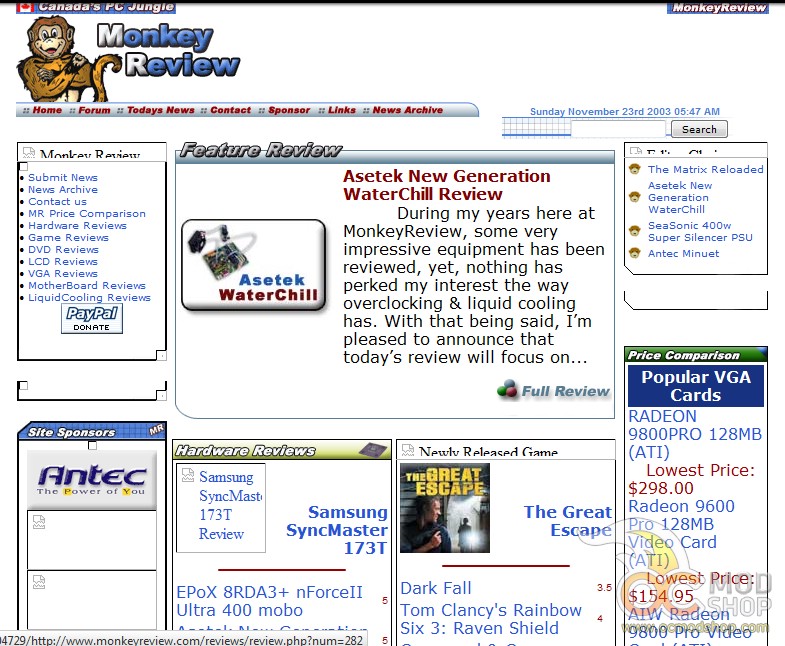785x646 pixels.
Task: Open LiquidCooling Reviews sidebar link
Action: tap(89, 297)
